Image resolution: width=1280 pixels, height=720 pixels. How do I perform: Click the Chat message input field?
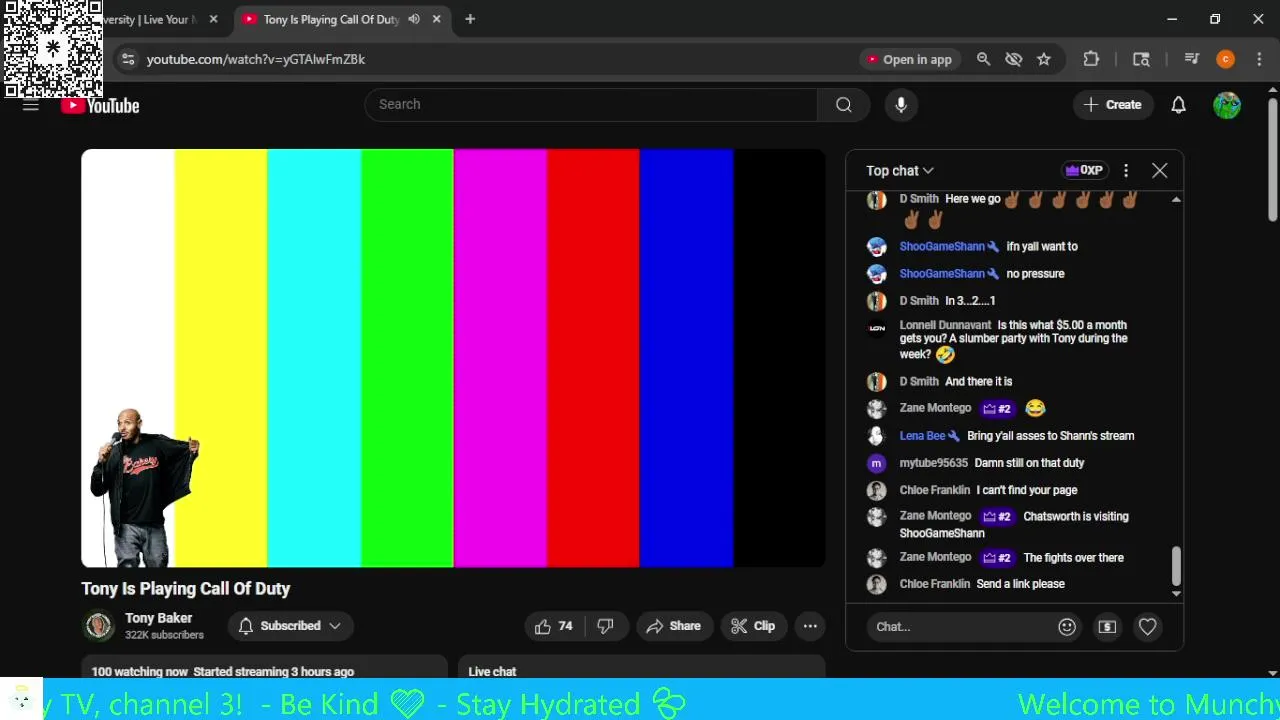[958, 627]
